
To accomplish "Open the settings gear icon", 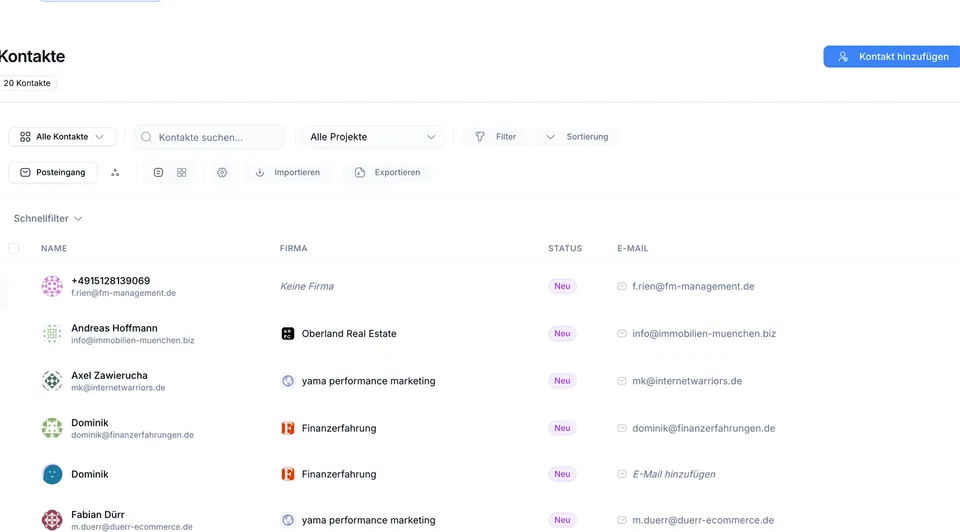I will pos(222,173).
